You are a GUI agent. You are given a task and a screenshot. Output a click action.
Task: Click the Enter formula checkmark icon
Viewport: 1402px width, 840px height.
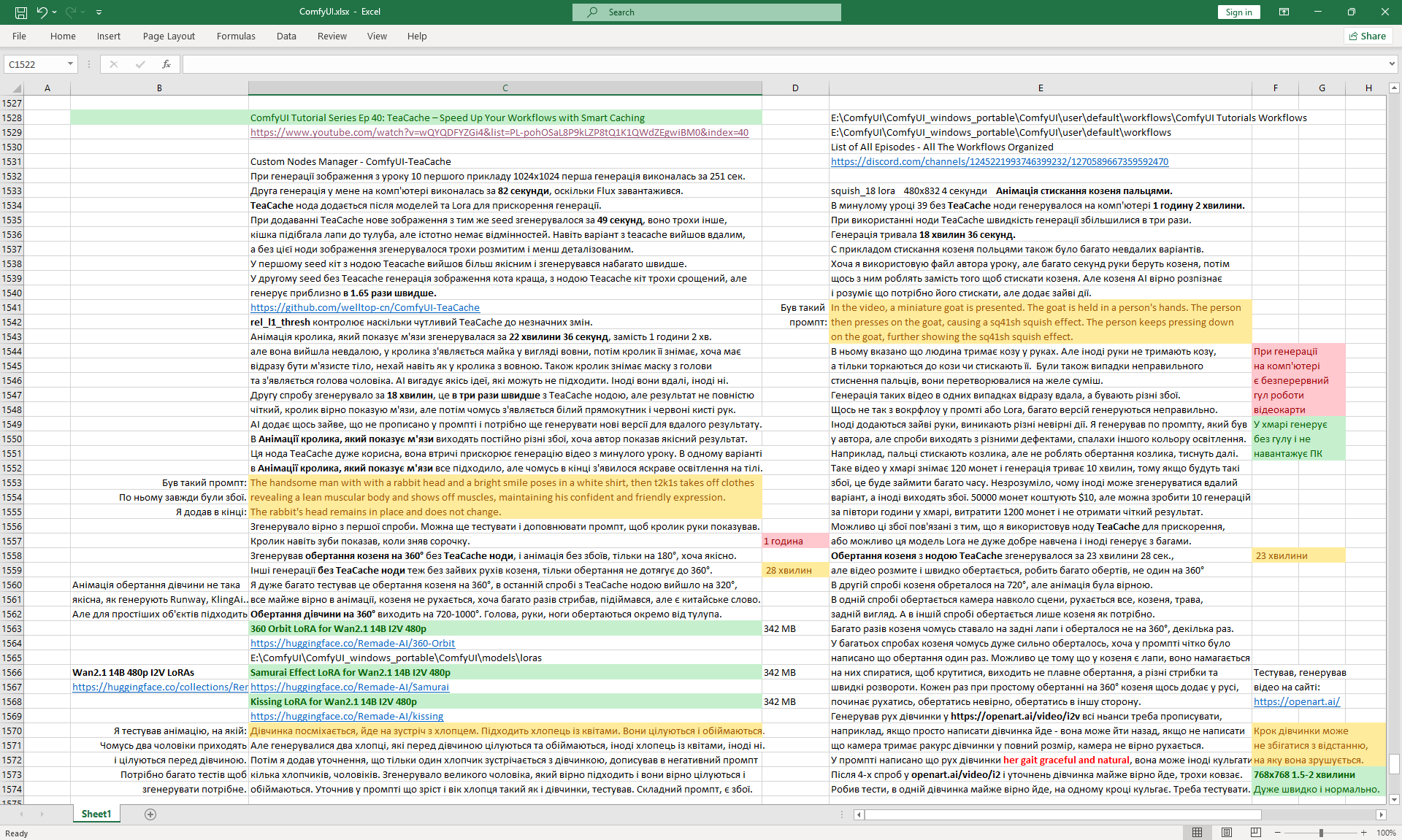point(140,64)
